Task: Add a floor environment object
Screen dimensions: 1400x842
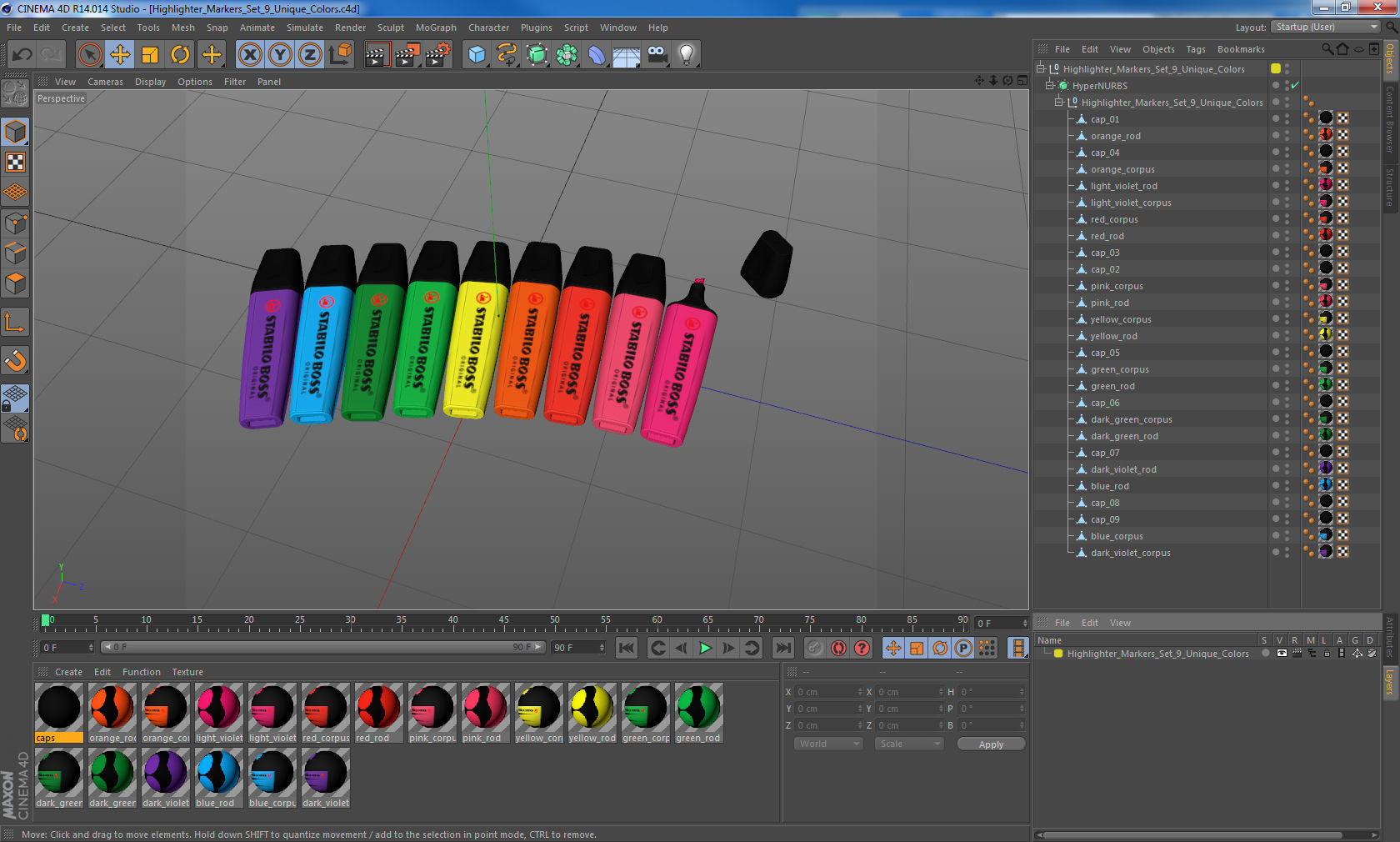Action: (627, 55)
